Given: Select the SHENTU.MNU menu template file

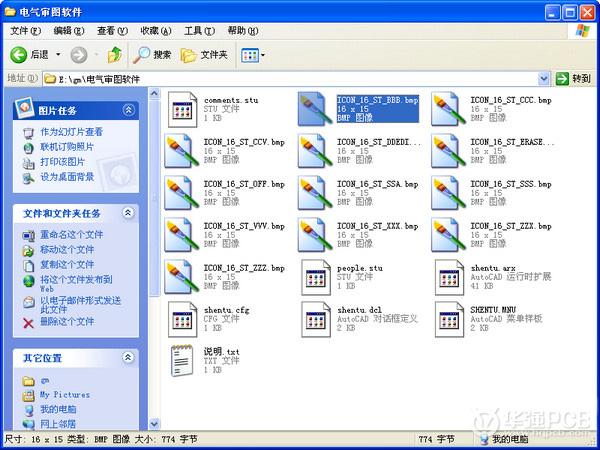Looking at the screenshot, I should click(450, 318).
